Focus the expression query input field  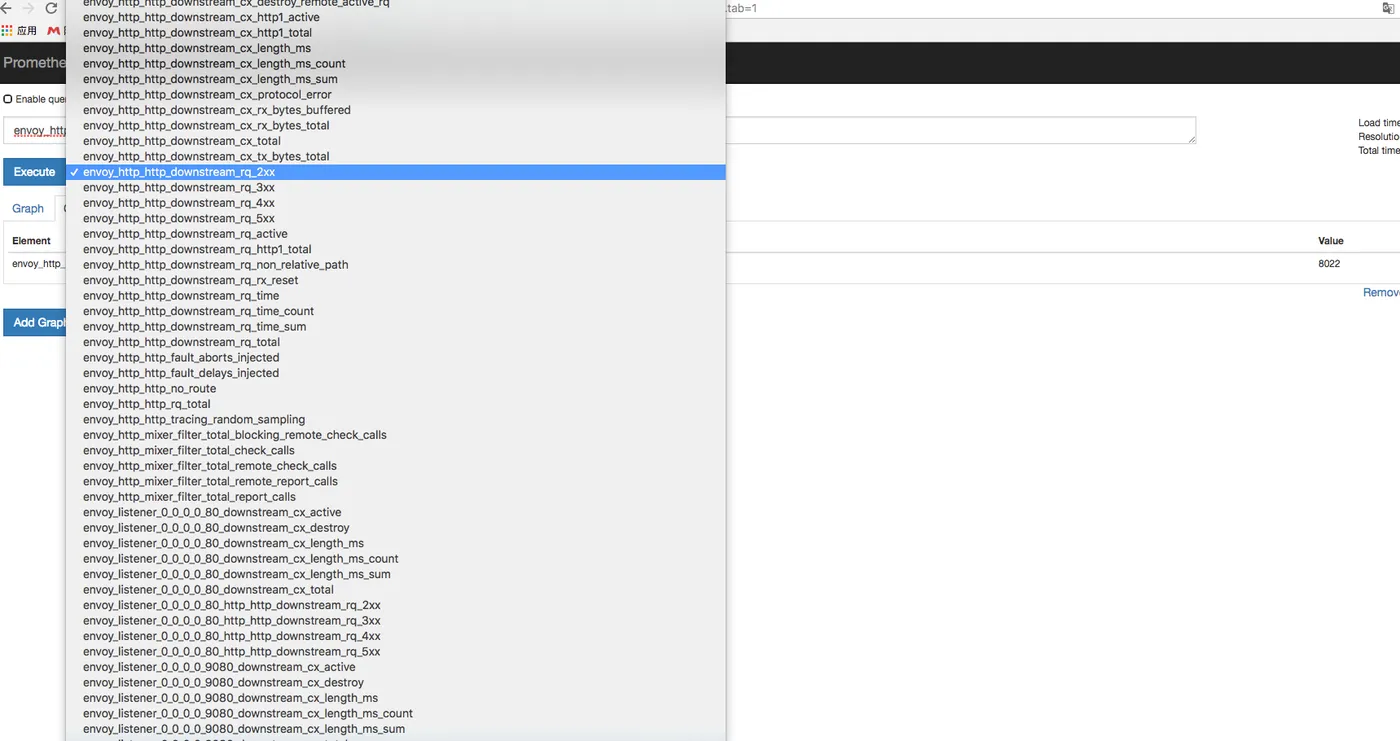pyautogui.click(x=600, y=131)
